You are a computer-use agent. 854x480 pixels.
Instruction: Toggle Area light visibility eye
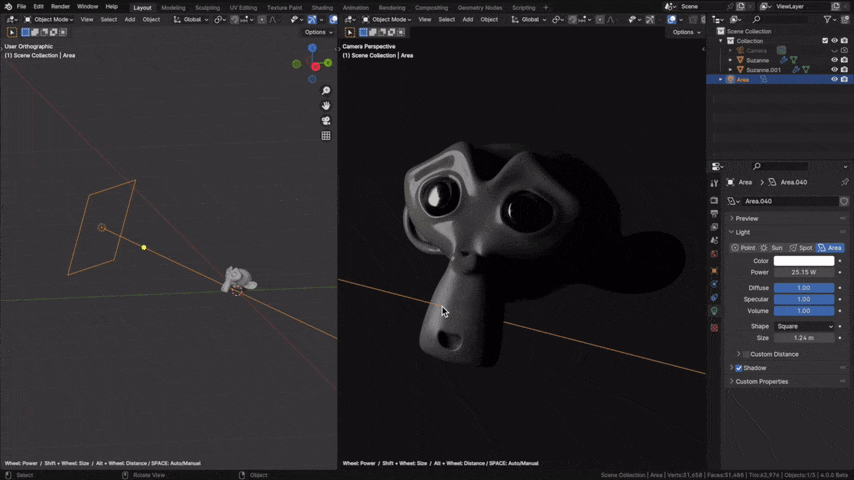[x=834, y=80]
